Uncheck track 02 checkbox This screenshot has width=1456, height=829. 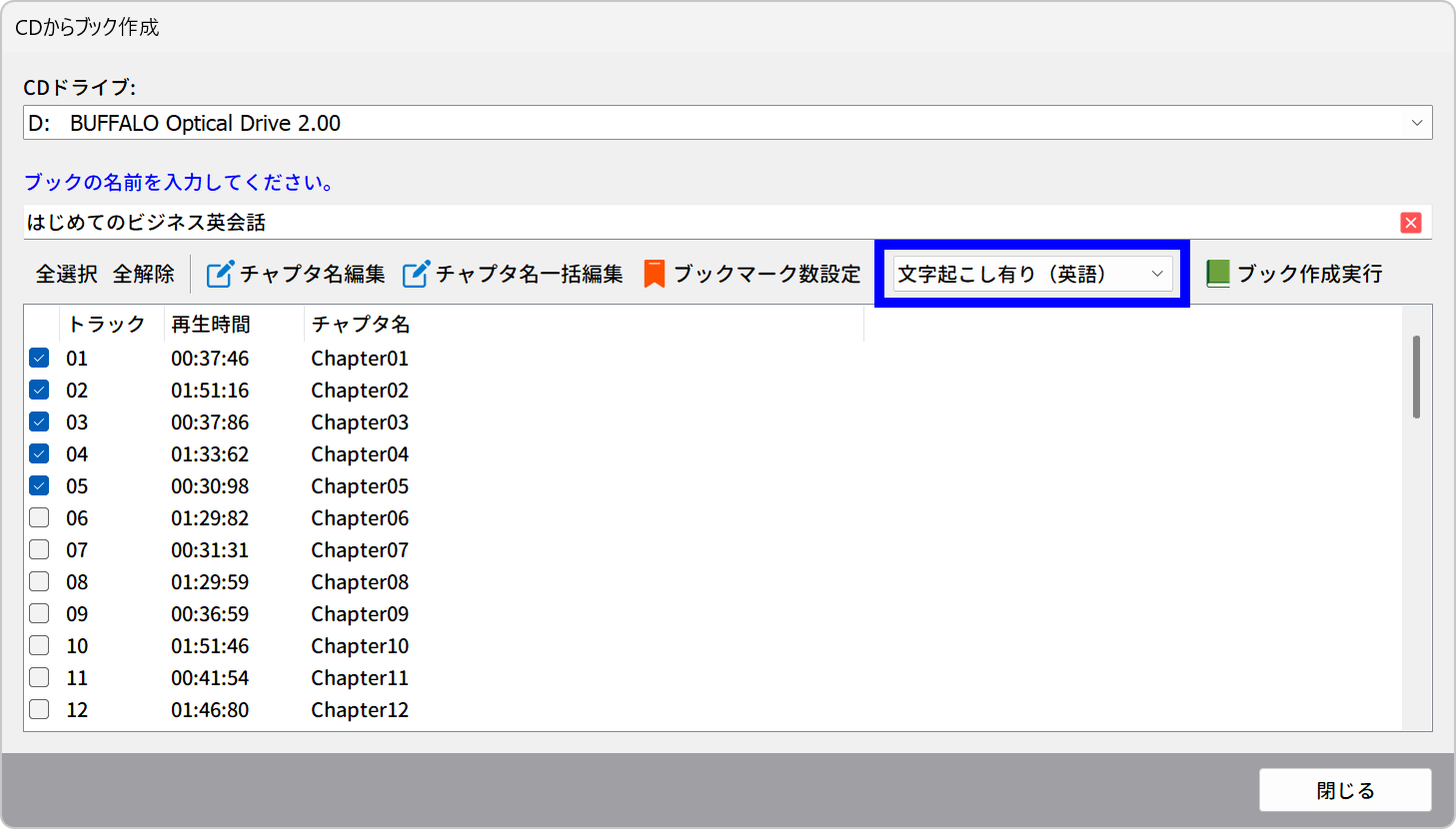point(39,390)
